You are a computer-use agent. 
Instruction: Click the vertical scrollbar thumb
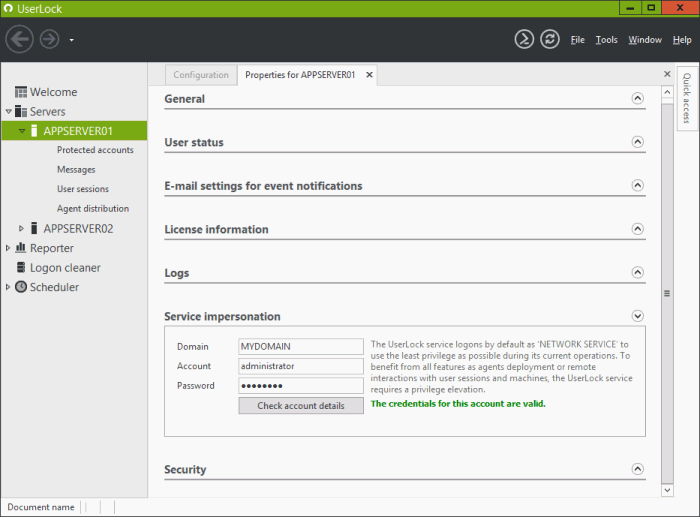pyautogui.click(x=667, y=293)
